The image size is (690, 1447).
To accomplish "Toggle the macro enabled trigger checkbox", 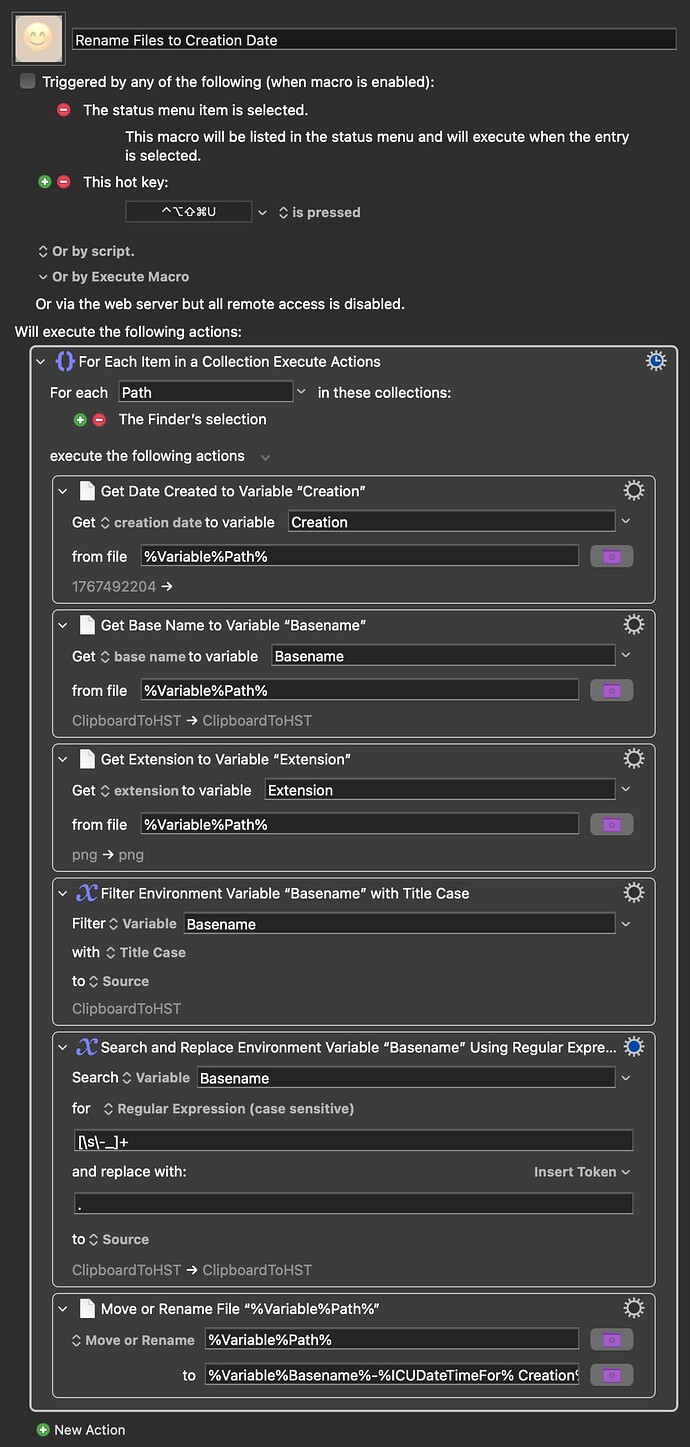I will coord(28,81).
